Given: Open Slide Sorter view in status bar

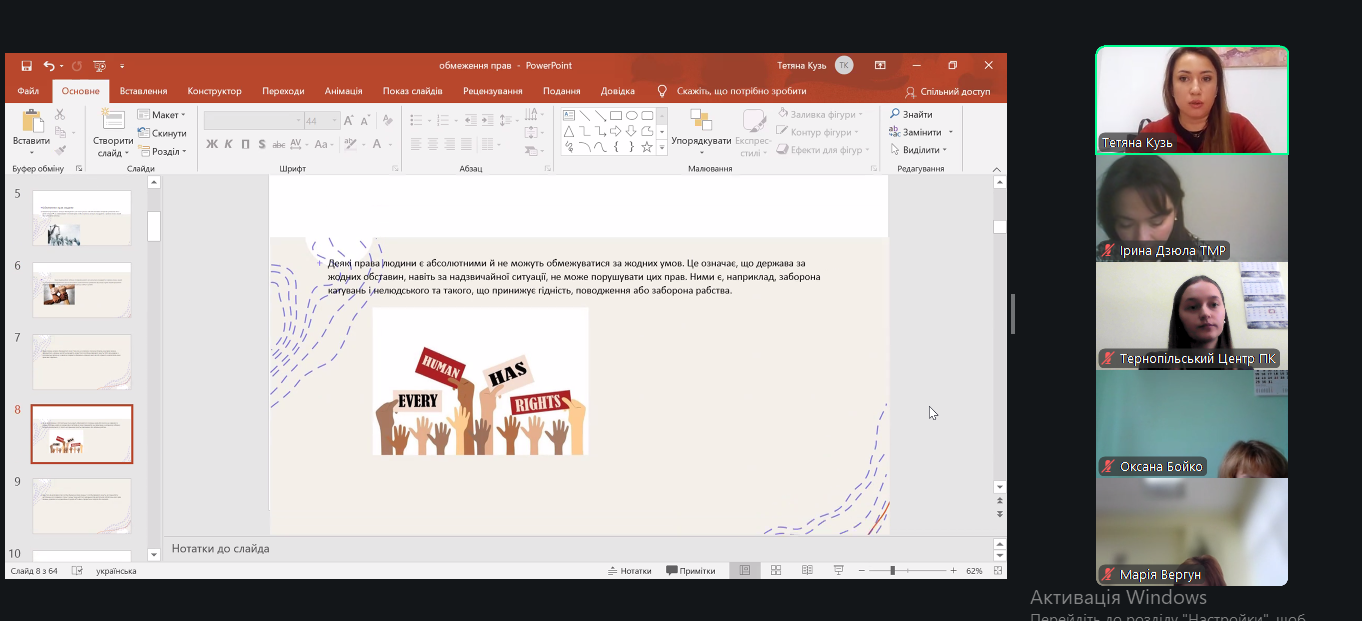Looking at the screenshot, I should pyautogui.click(x=775, y=571).
